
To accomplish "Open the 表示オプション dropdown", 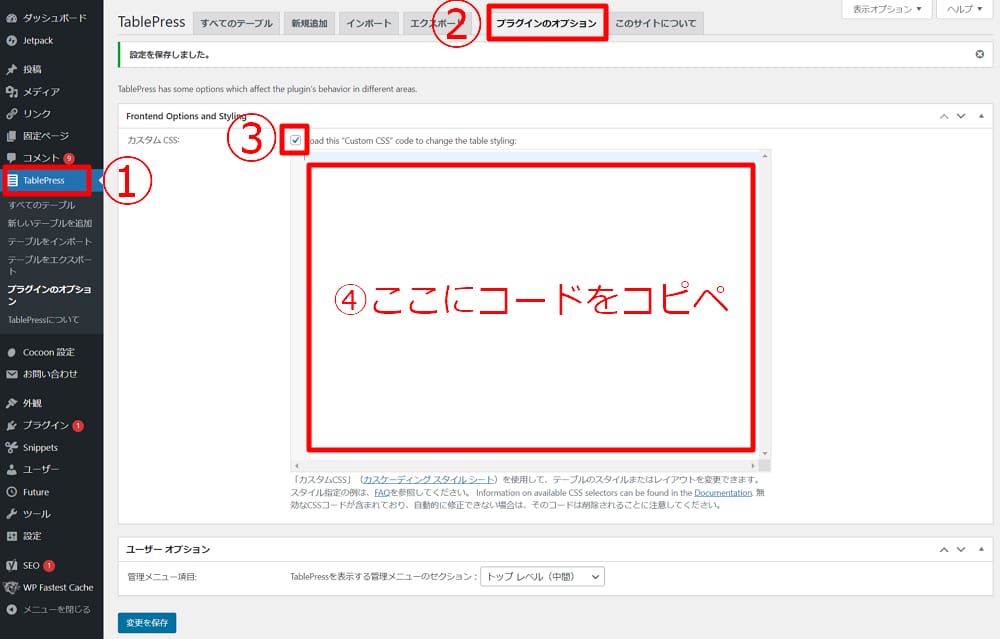I will [x=886, y=9].
